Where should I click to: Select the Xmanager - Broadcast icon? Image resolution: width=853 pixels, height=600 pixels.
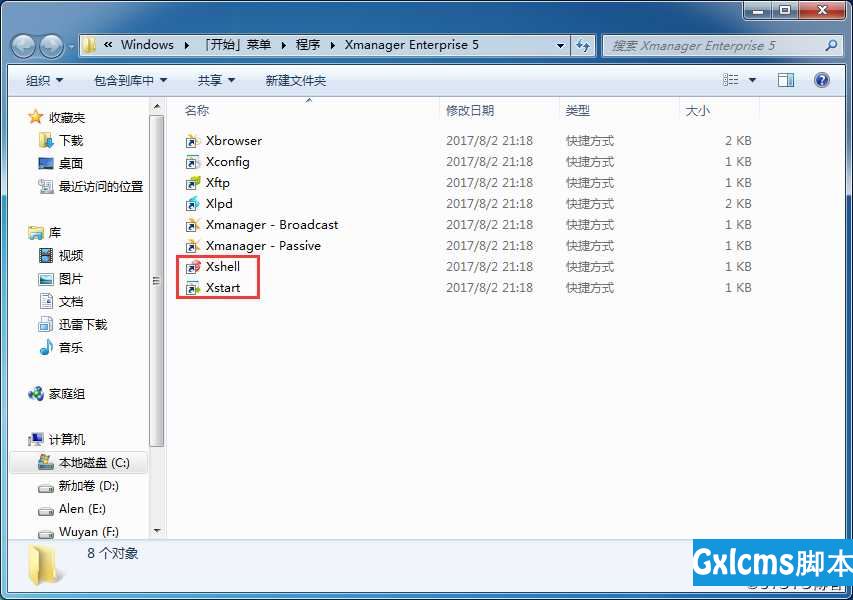click(193, 225)
